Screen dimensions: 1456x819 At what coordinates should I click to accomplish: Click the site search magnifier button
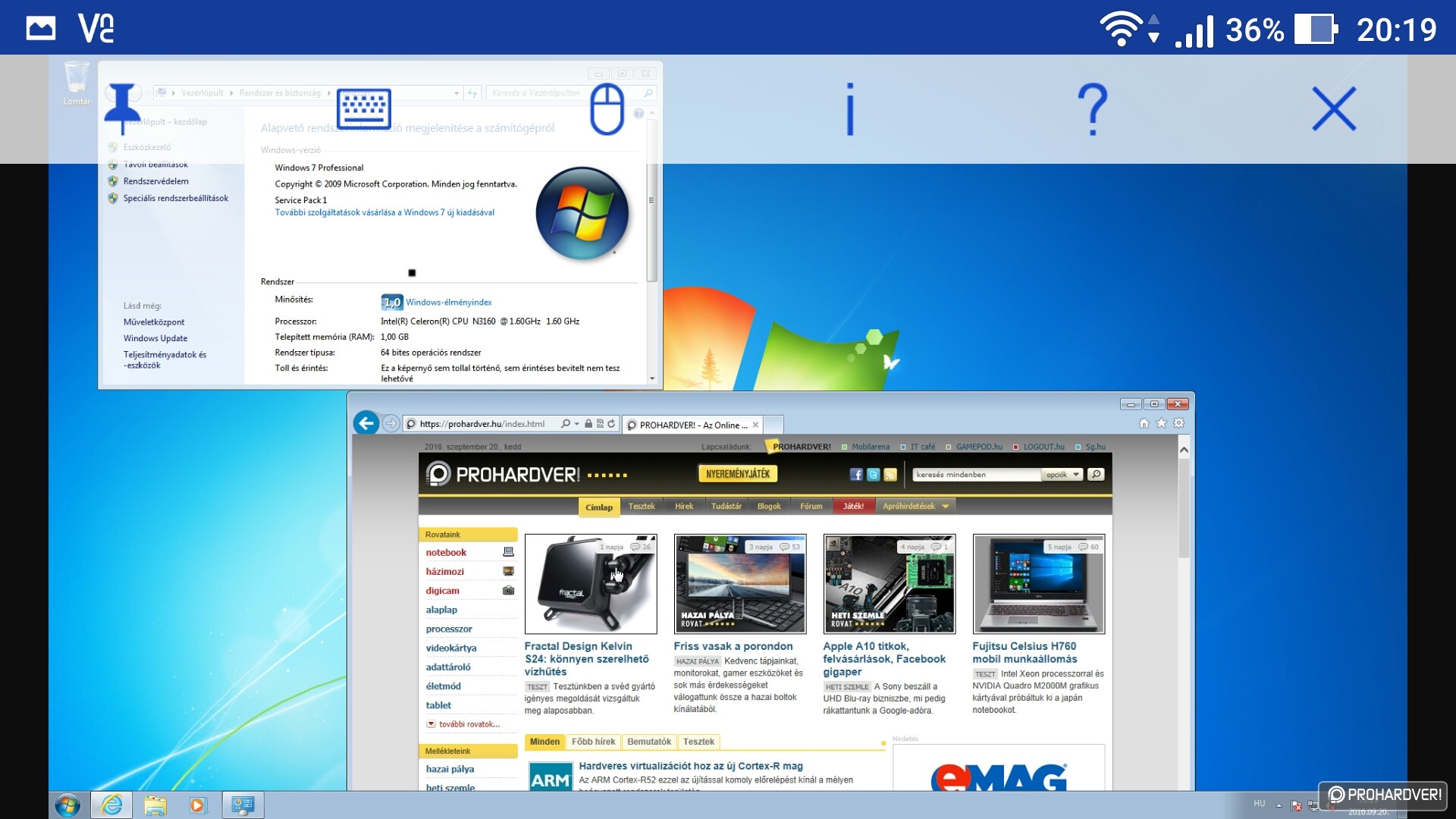[x=1095, y=474]
